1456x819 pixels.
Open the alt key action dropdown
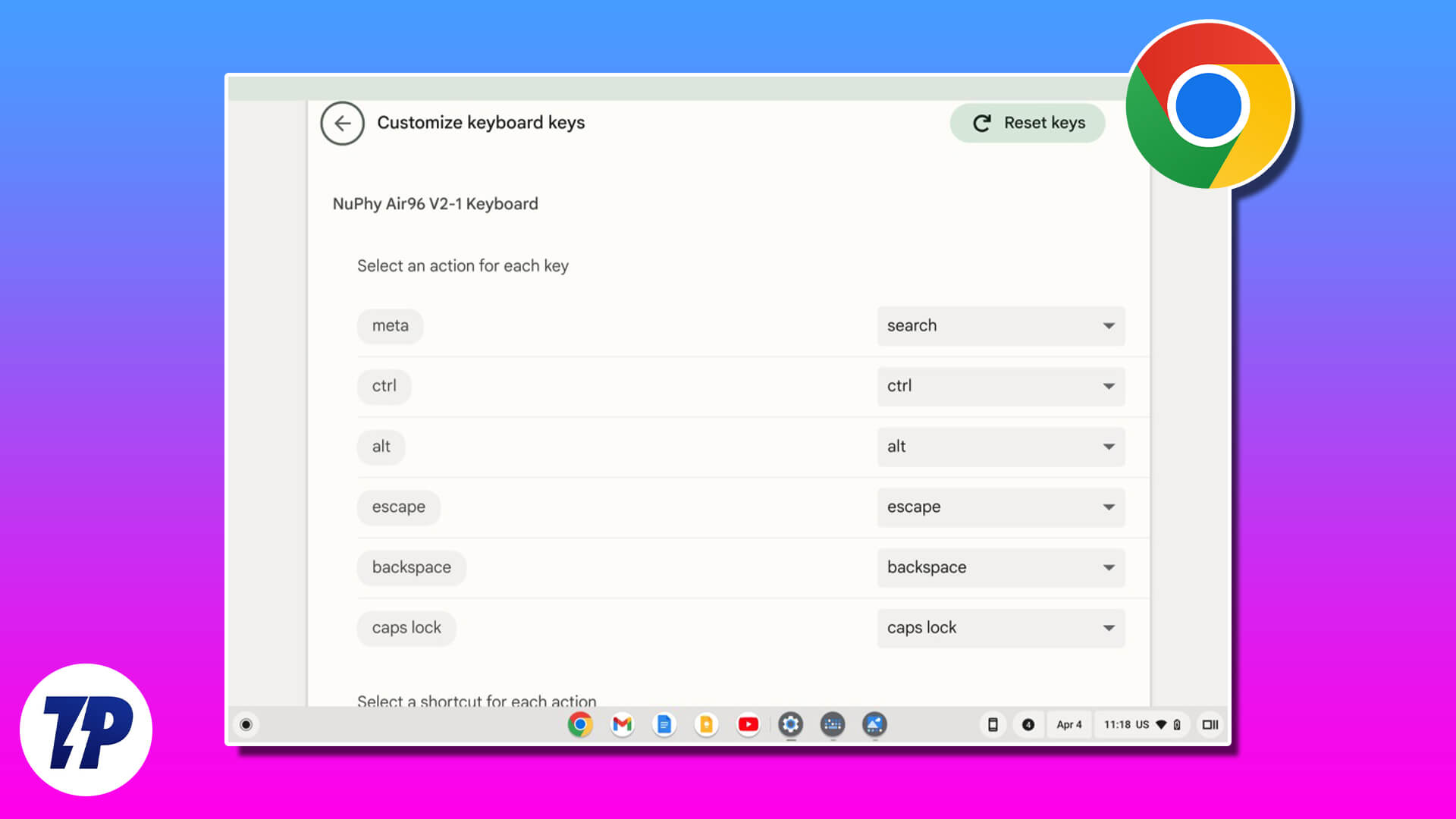[x=1001, y=447]
